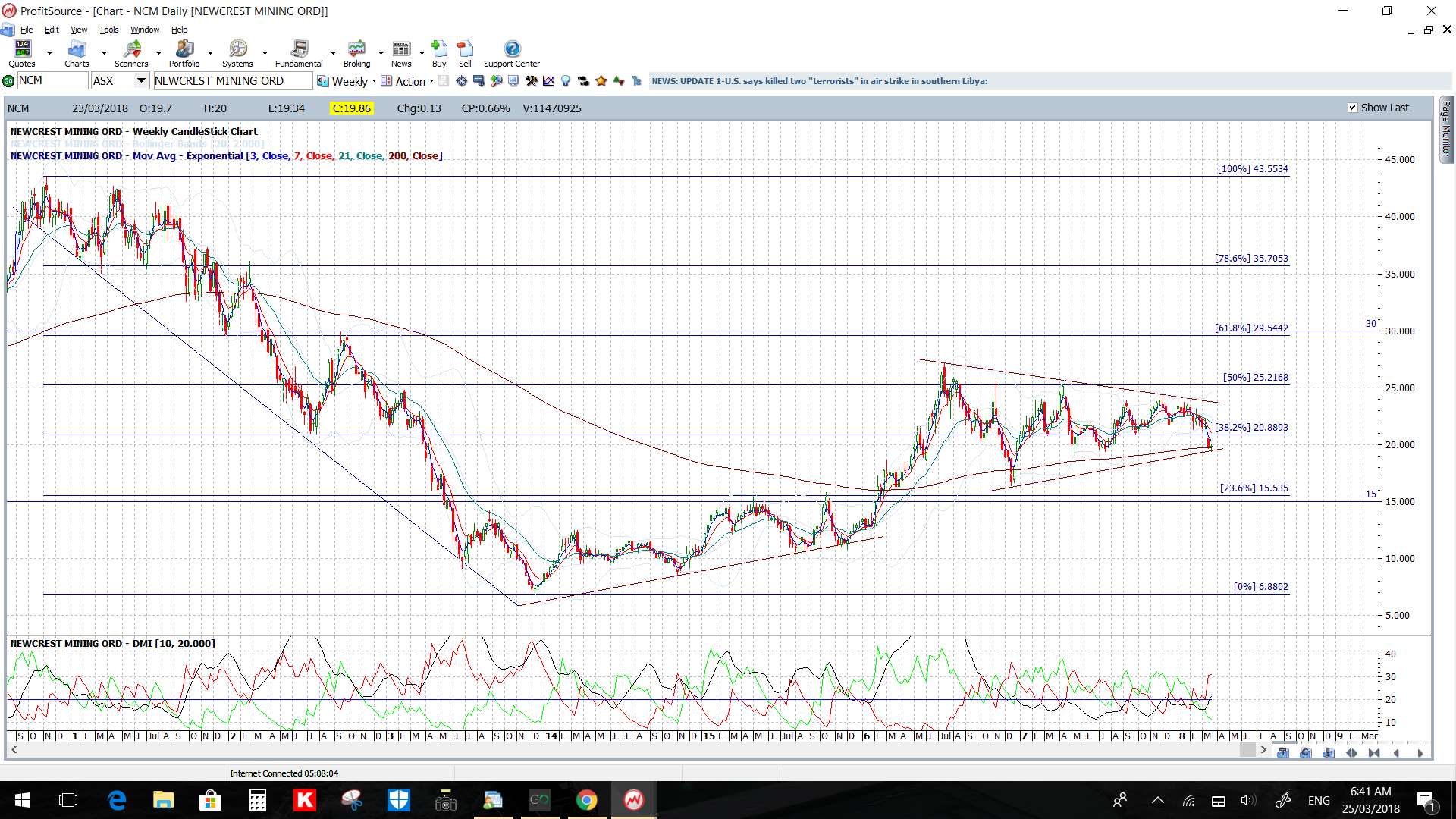Viewport: 1456px width, 819px height.
Task: Toggle the Show Last checkbox
Action: click(x=1352, y=108)
